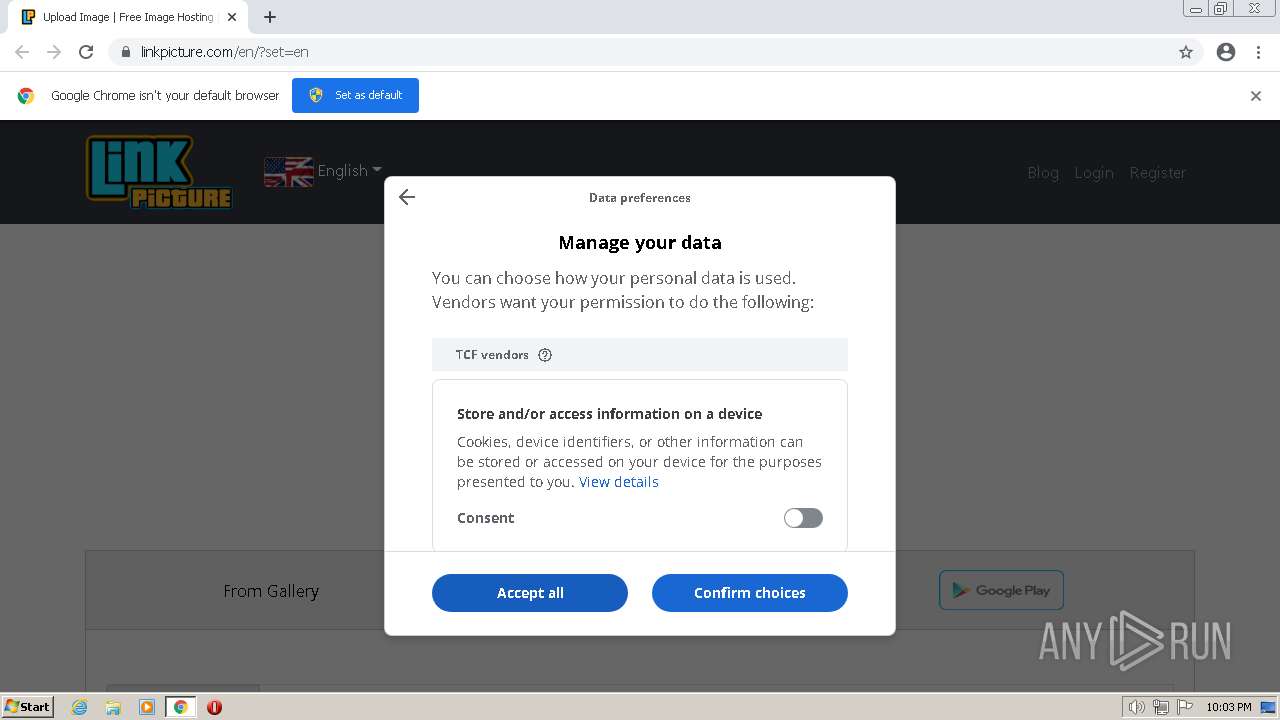Dismiss the default browser notification bar

(x=1256, y=96)
